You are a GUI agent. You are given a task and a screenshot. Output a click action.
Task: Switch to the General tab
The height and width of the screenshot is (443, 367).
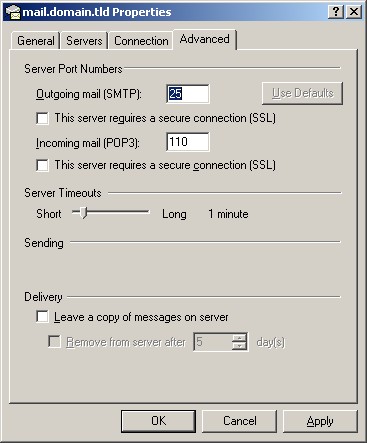tap(36, 41)
